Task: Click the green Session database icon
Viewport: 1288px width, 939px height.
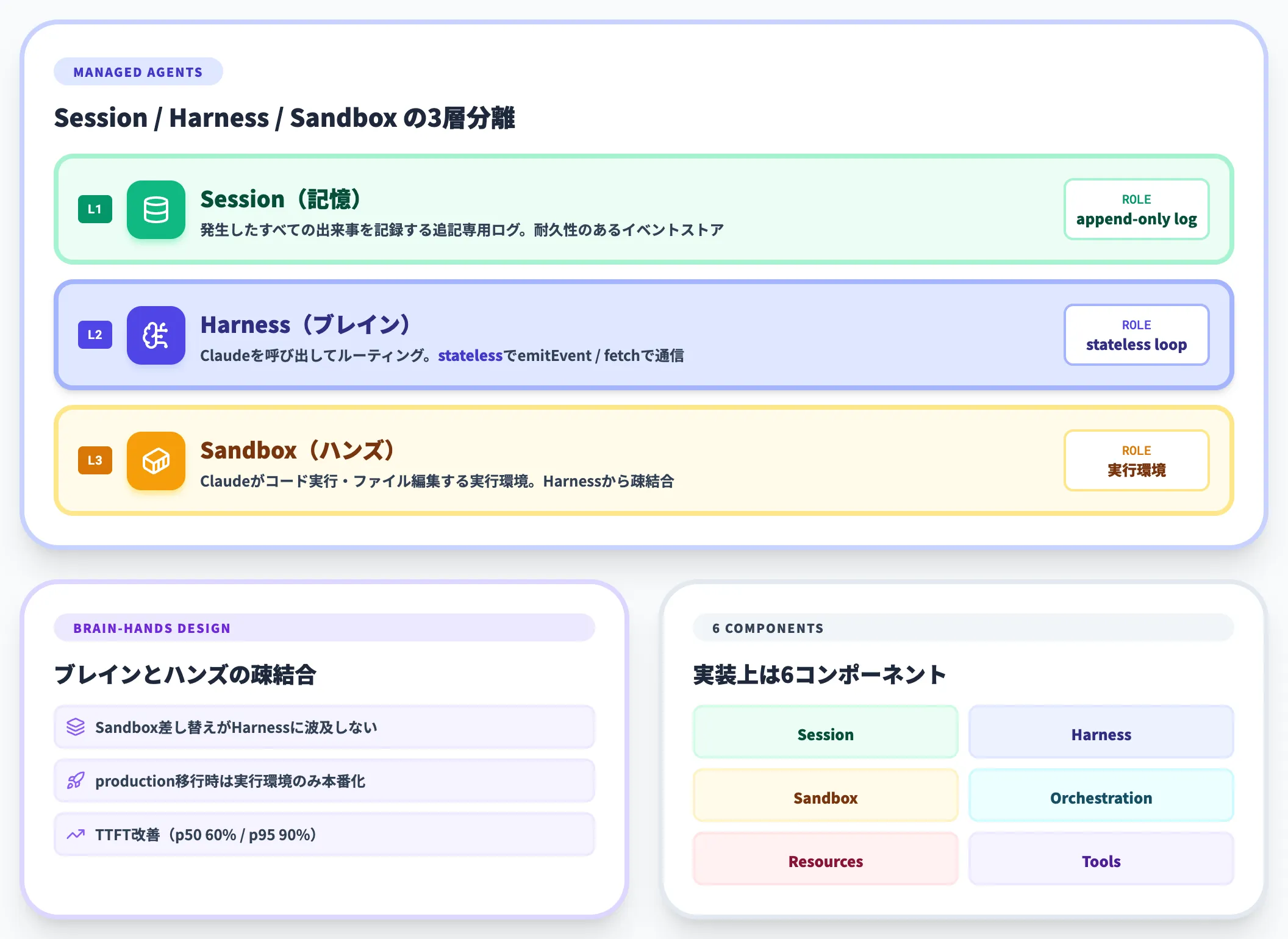Action: click(156, 210)
